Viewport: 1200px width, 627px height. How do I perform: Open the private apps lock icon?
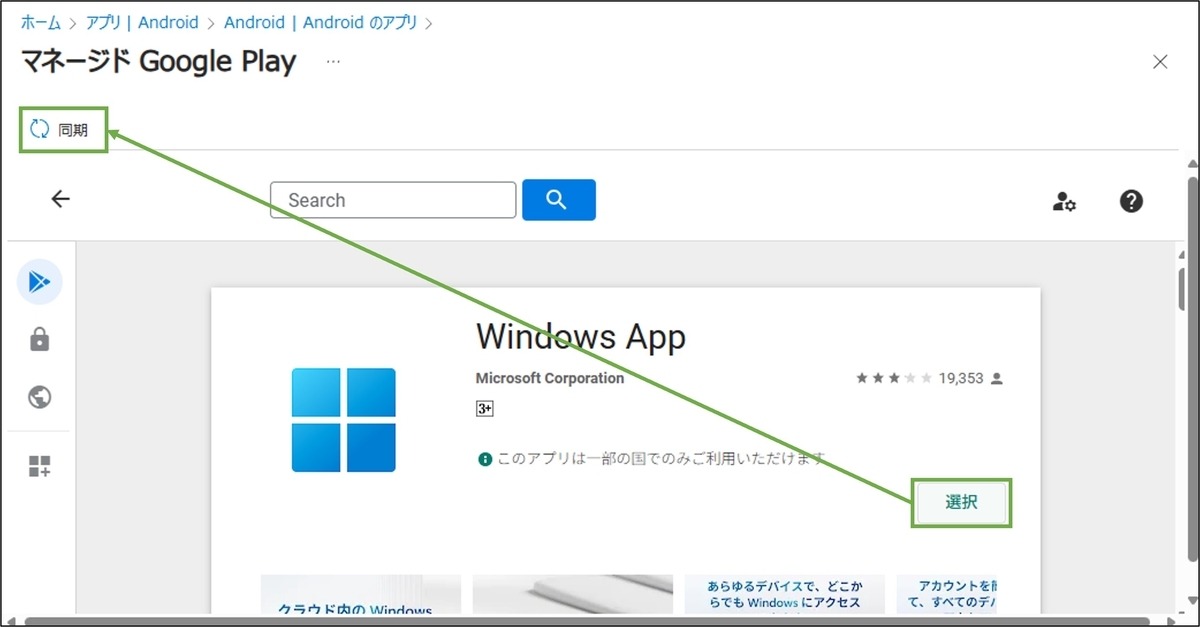pos(40,340)
